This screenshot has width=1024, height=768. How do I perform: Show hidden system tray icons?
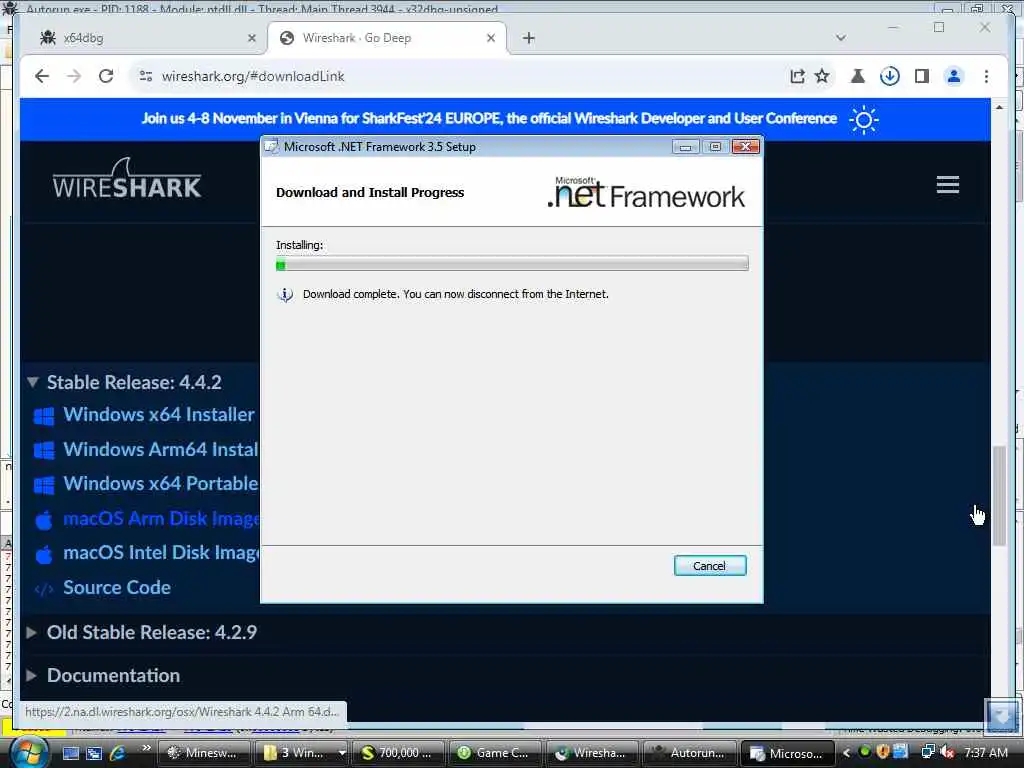[846, 753]
